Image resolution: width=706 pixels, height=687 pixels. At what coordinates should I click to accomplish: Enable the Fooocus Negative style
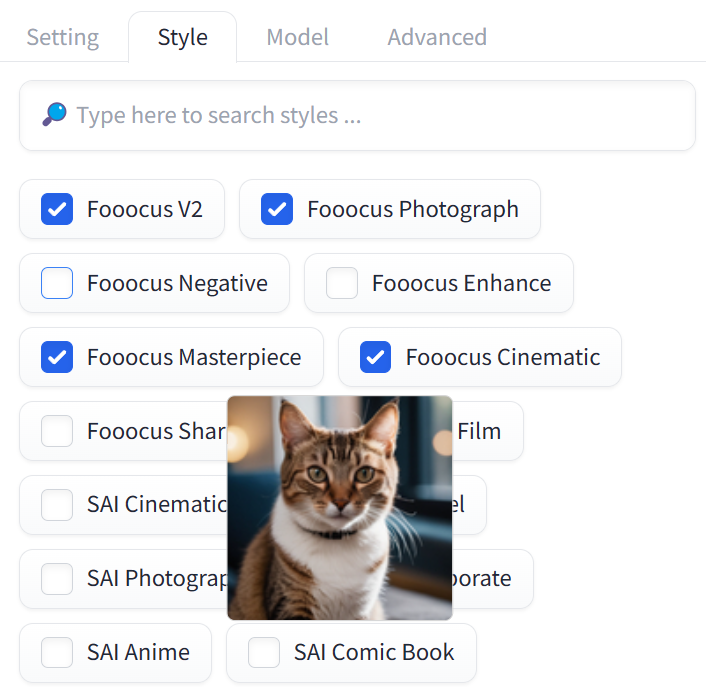pos(57,283)
